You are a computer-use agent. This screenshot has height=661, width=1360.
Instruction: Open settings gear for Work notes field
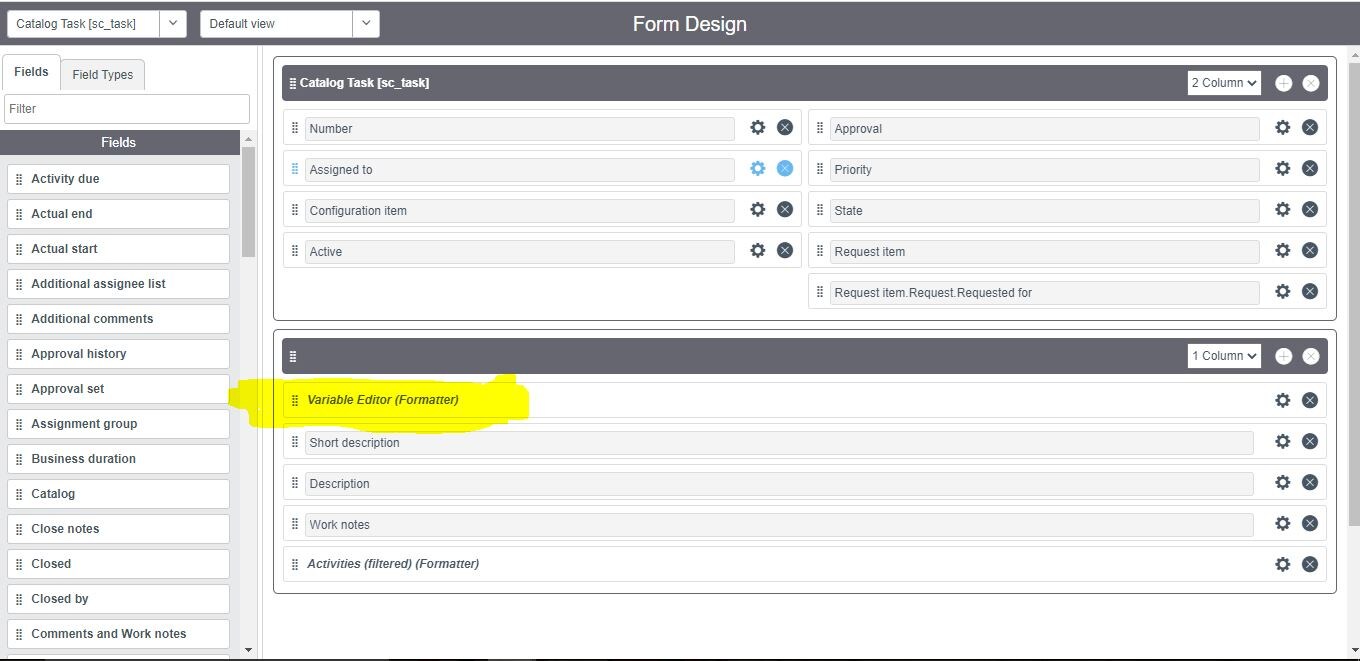[x=1283, y=523]
